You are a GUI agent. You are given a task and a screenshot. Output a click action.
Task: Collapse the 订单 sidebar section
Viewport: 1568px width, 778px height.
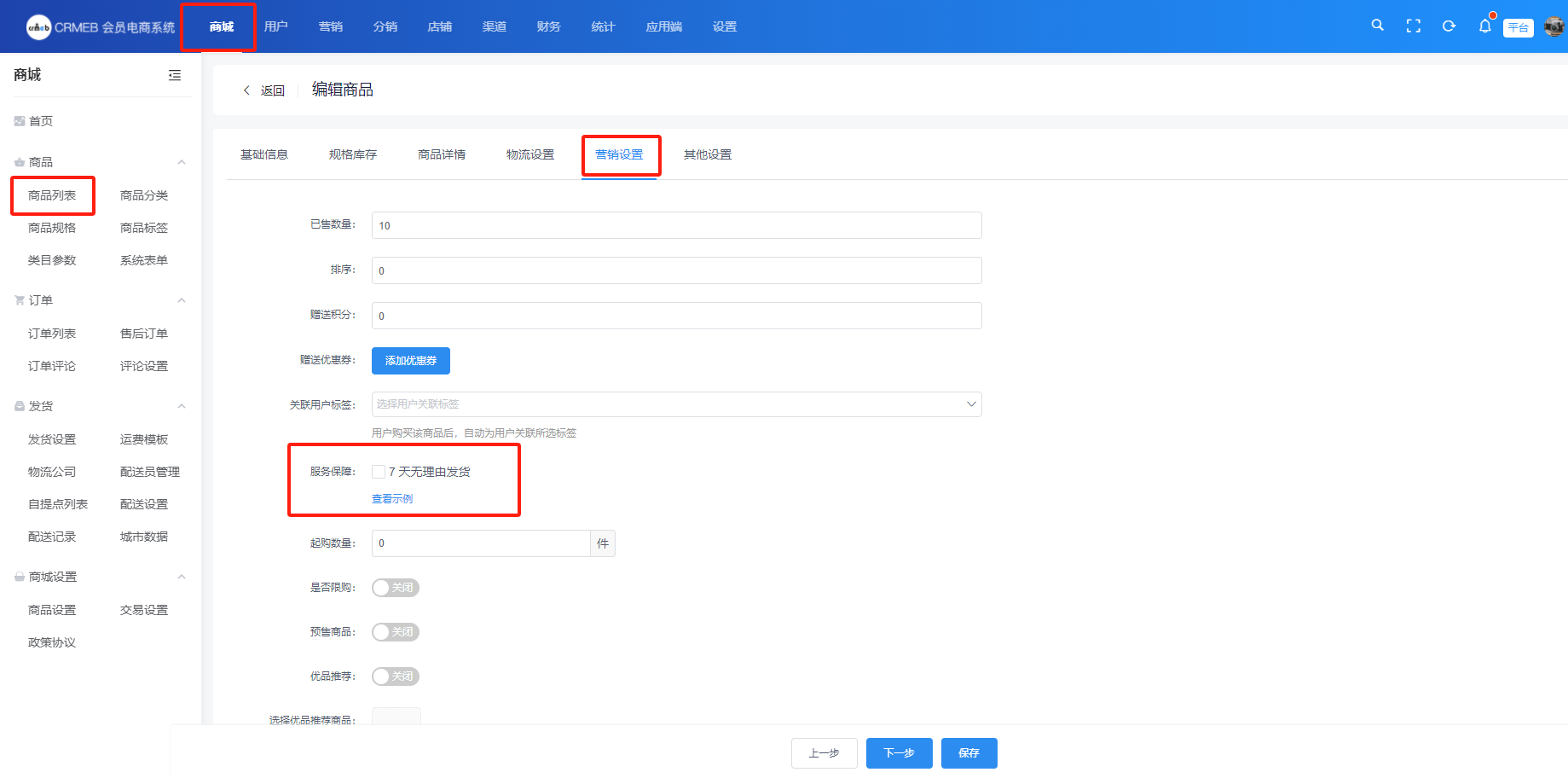182,300
